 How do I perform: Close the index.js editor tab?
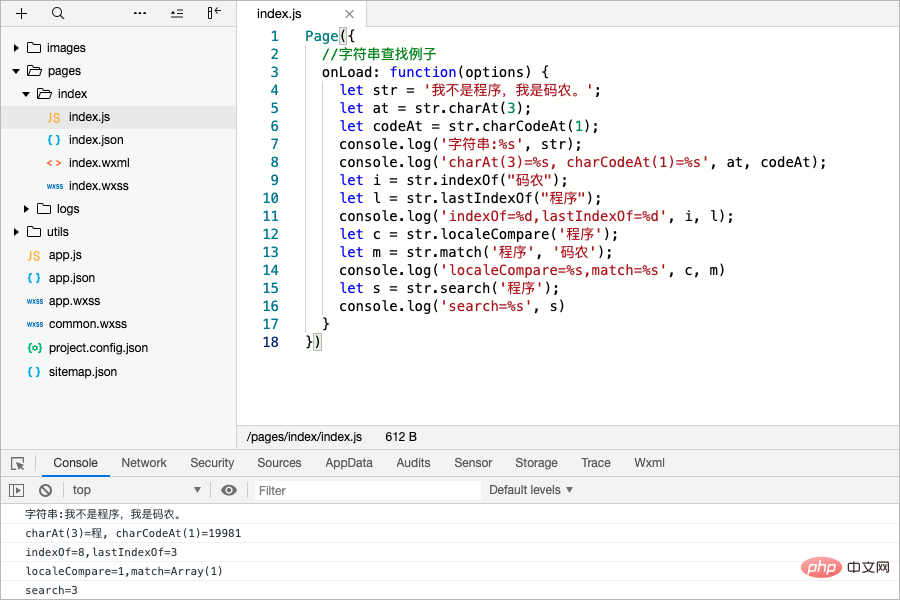pyautogui.click(x=348, y=14)
